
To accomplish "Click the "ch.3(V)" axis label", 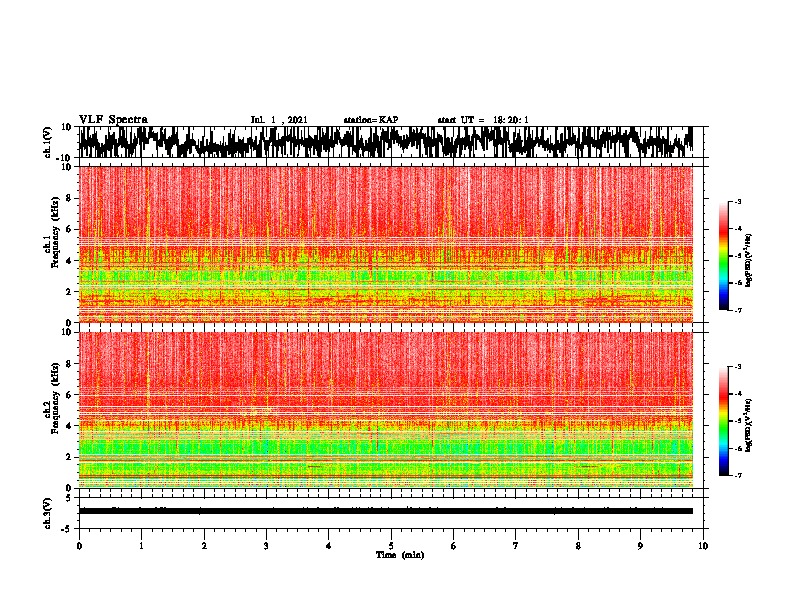I will (48, 513).
